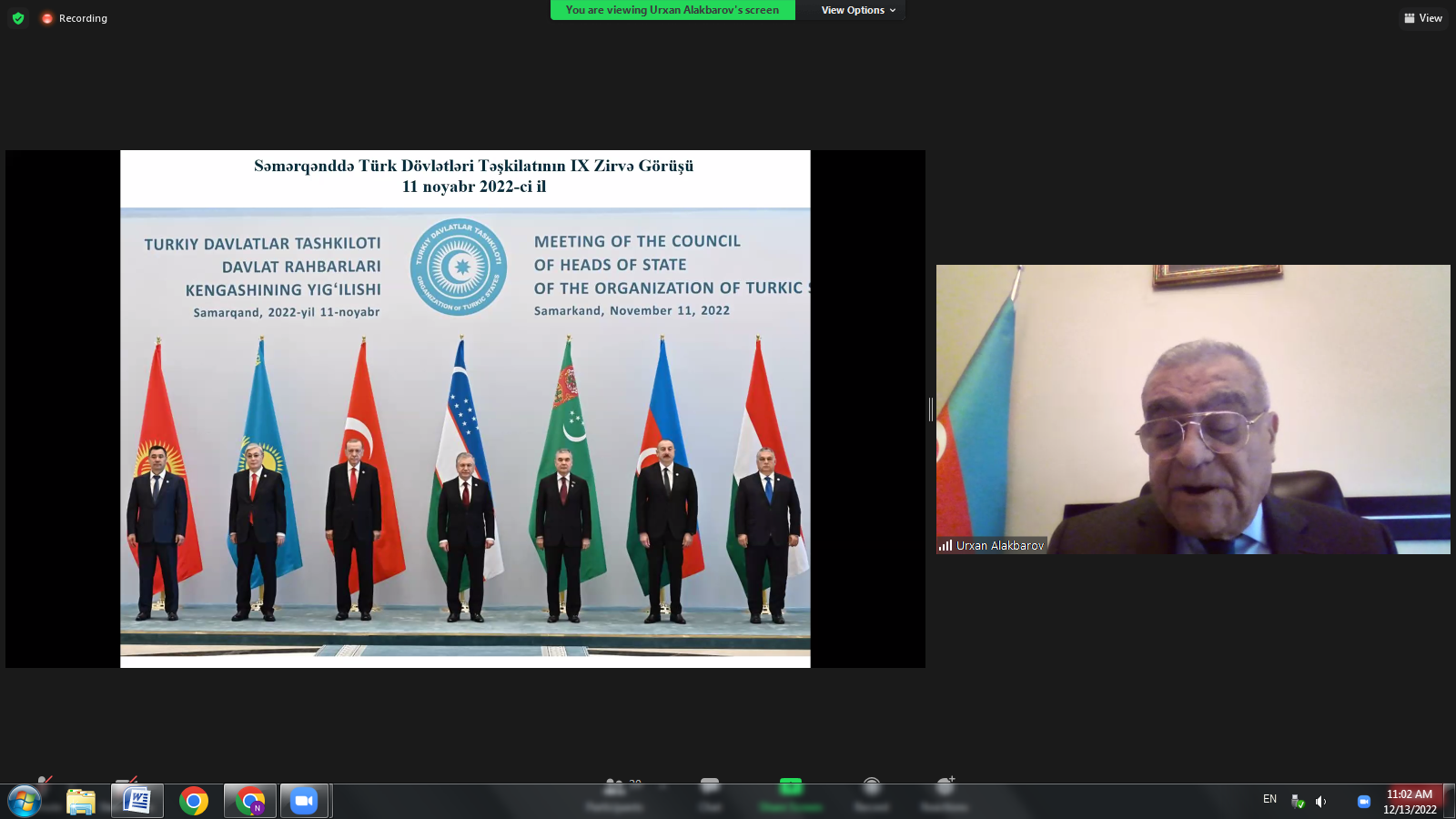The image size is (1456, 819).
Task: Switch to Microsoft Word in taskbar
Action: tap(137, 802)
